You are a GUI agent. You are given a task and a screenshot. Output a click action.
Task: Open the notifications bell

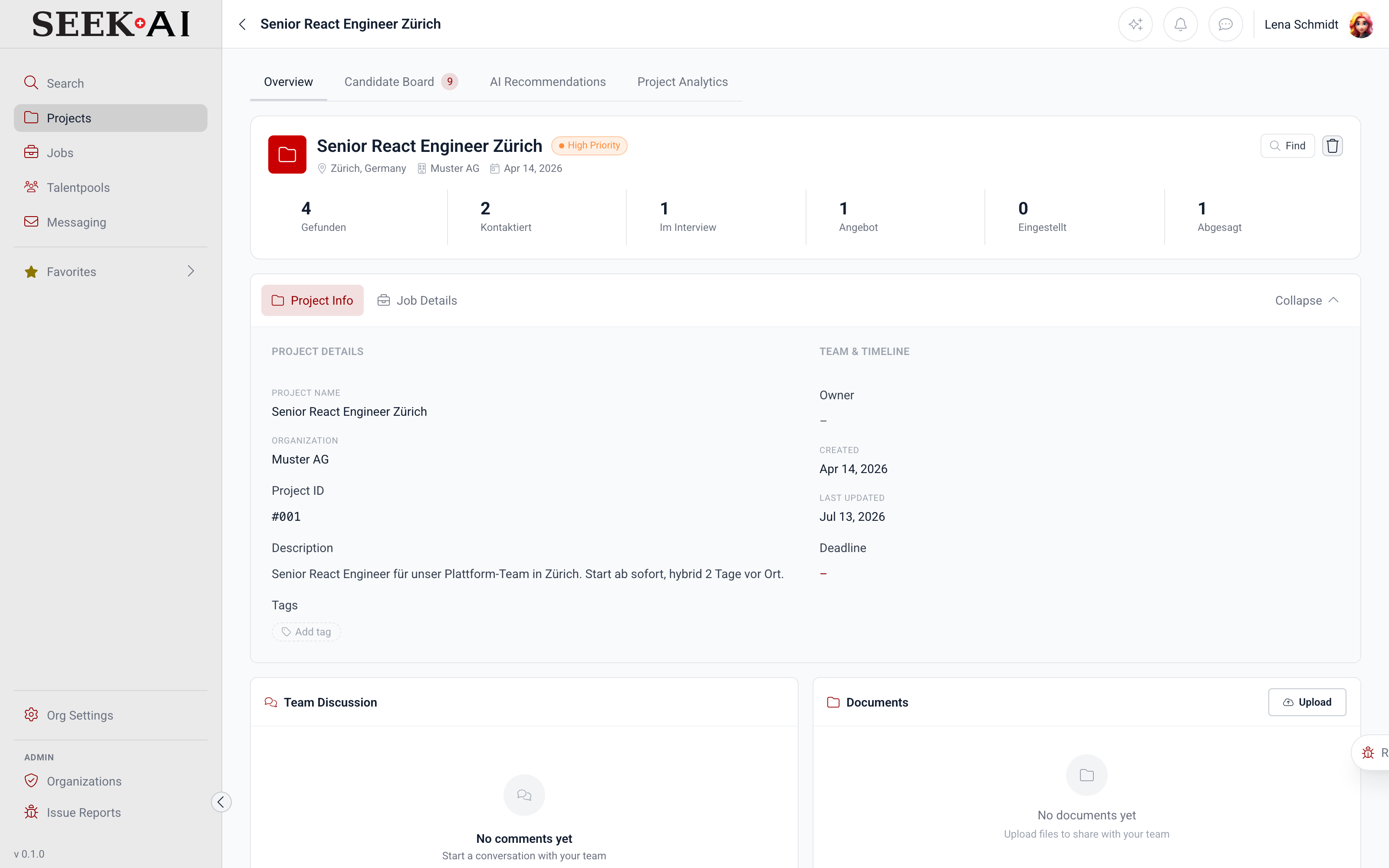click(1180, 24)
